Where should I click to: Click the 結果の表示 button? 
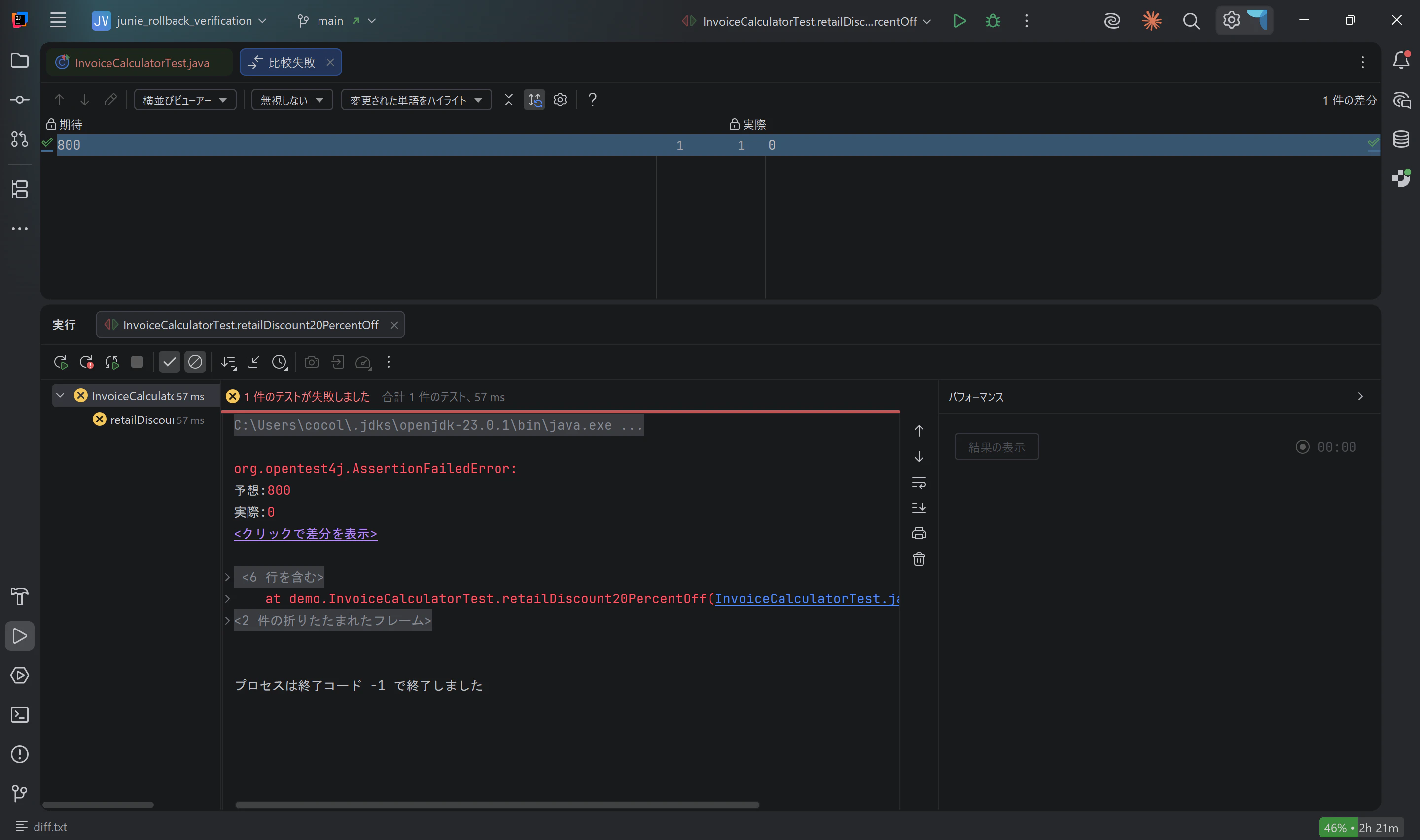[x=996, y=447]
